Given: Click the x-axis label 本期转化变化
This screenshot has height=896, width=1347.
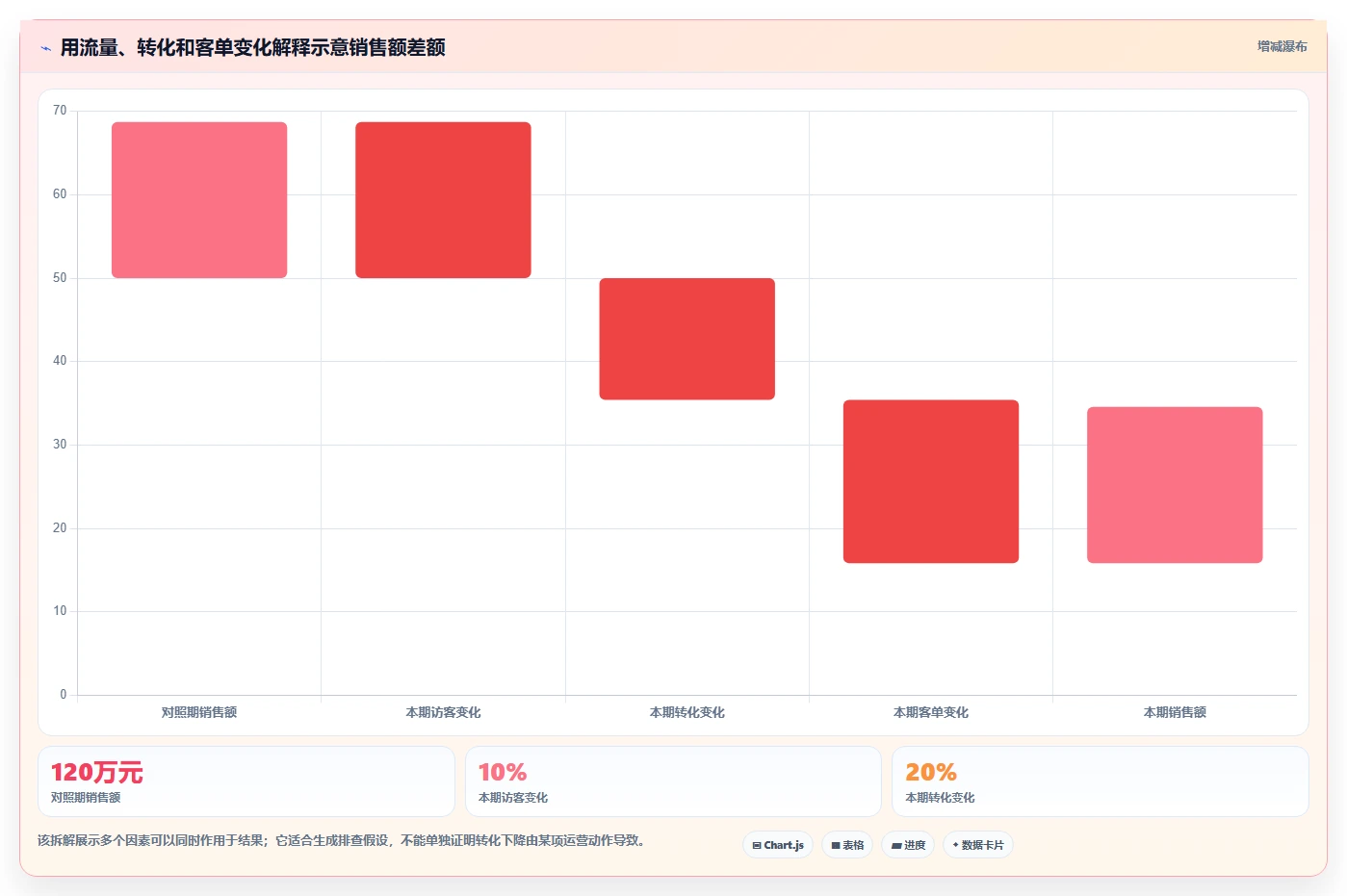Looking at the screenshot, I should pyautogui.click(x=687, y=712).
